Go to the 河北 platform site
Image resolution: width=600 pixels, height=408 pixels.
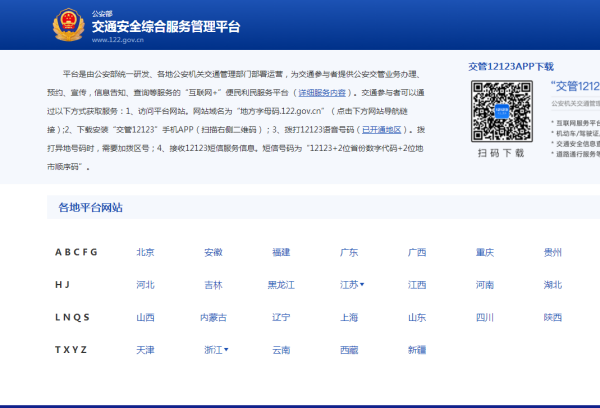click(145, 285)
